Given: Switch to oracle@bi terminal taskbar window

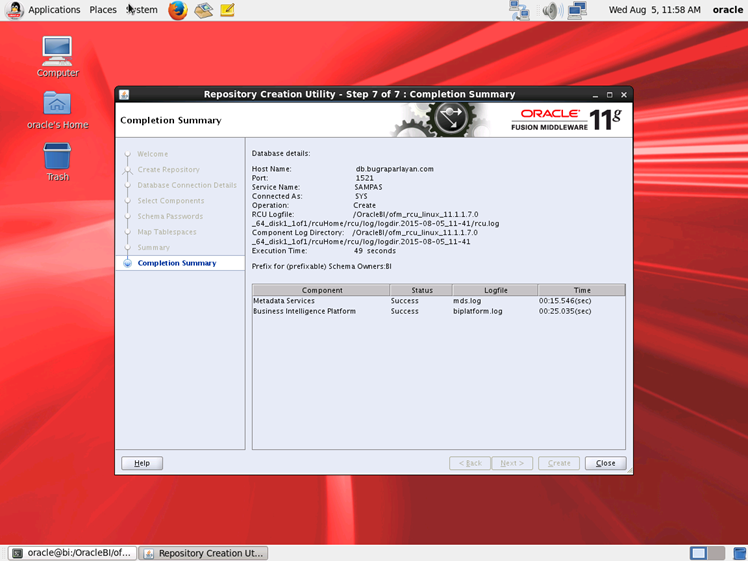Looking at the screenshot, I should click(x=73, y=553).
